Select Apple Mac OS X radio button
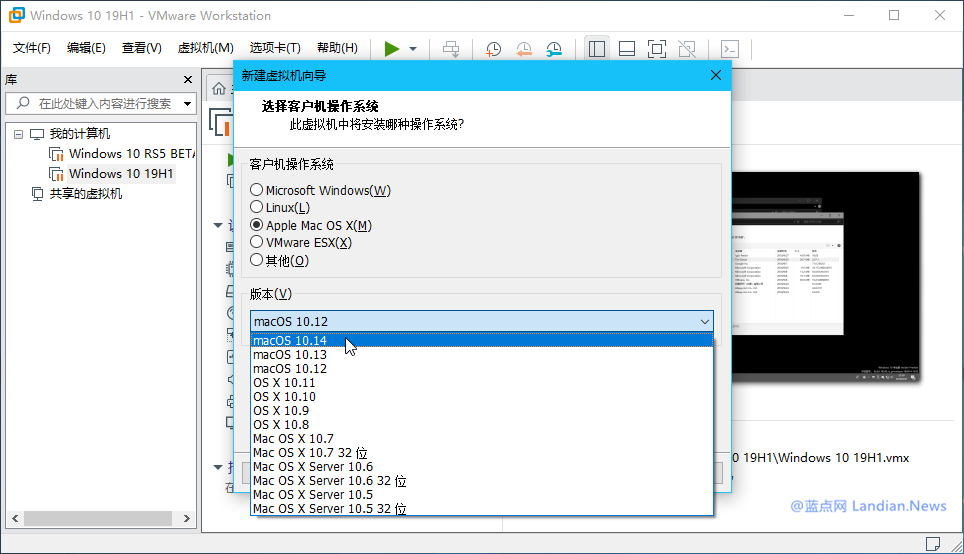The width and height of the screenshot is (964, 554). coord(256,225)
